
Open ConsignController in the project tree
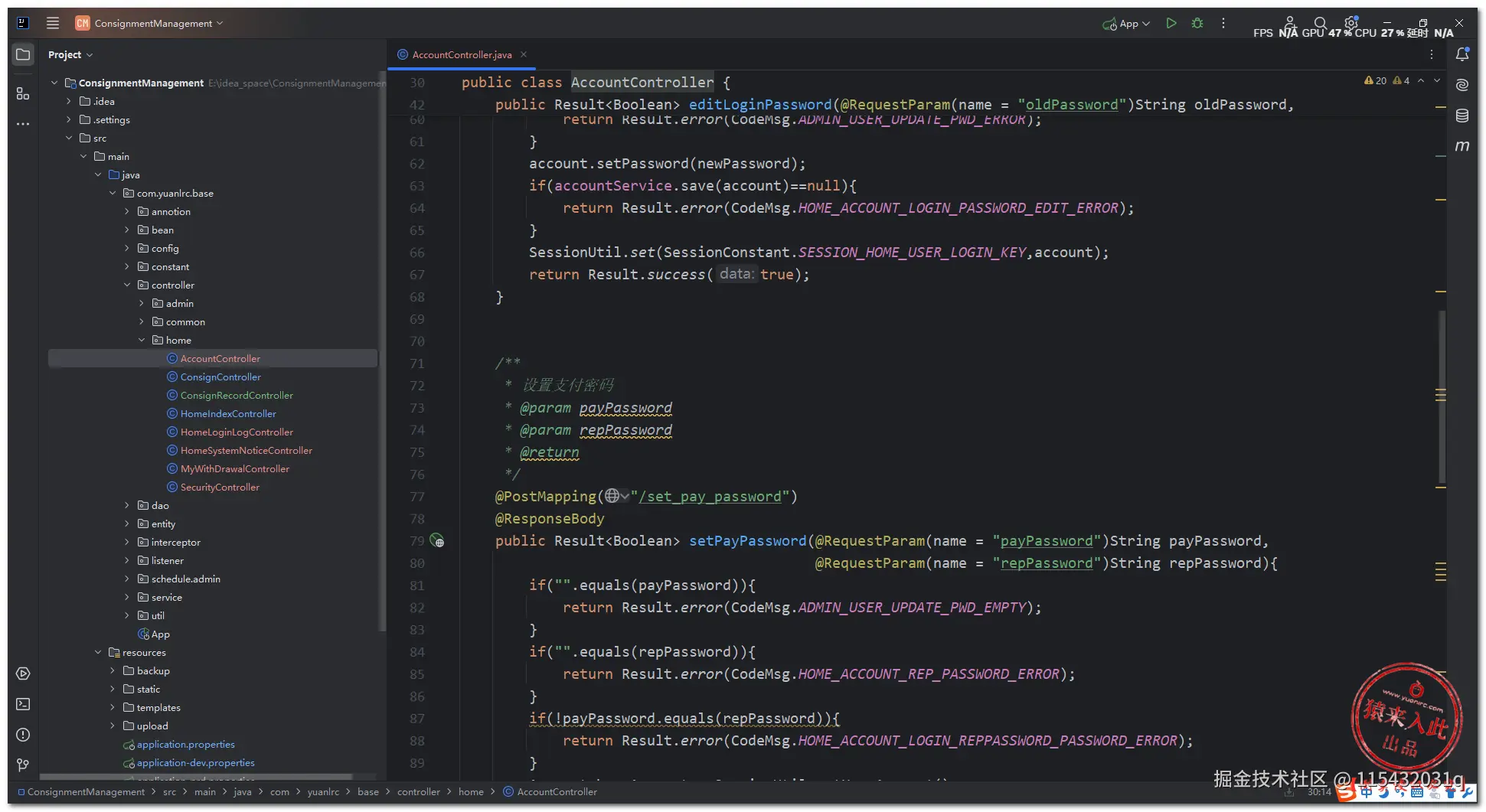(220, 377)
